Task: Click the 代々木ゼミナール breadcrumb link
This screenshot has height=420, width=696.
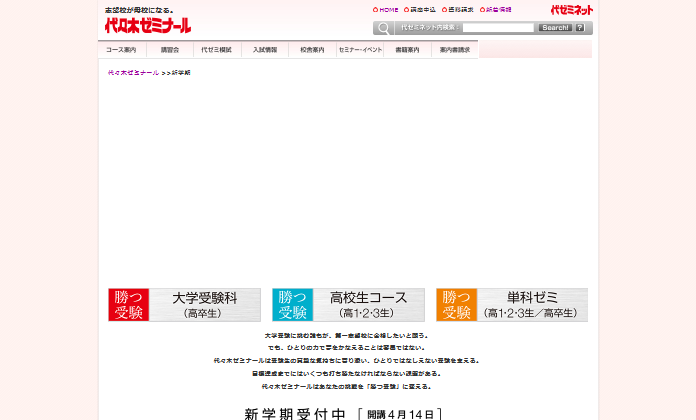Action: (x=133, y=72)
